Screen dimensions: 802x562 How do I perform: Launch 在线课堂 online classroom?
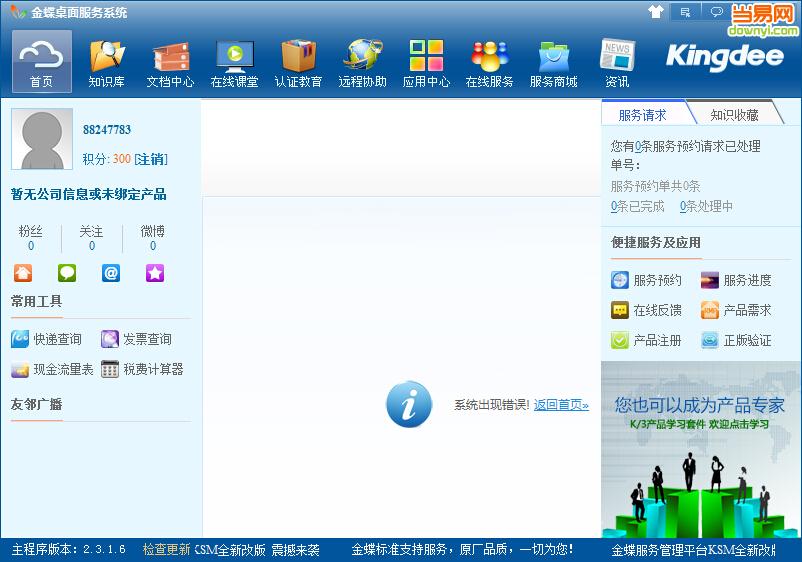234,63
